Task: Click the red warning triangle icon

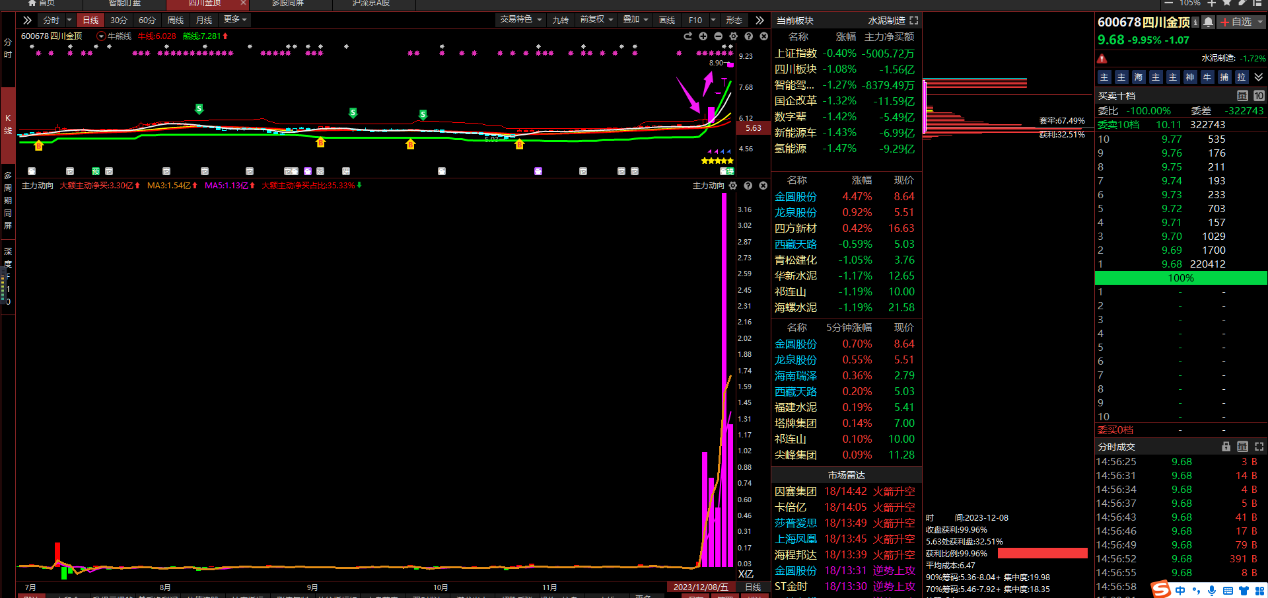Action: [1102, 58]
